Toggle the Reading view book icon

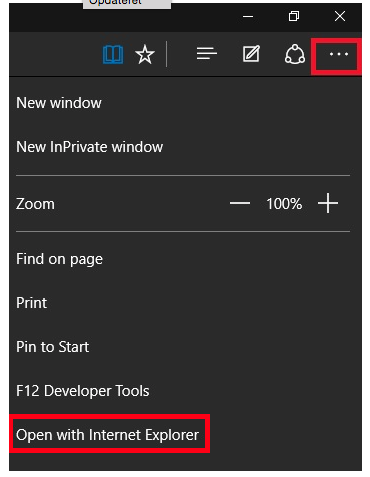(x=113, y=54)
